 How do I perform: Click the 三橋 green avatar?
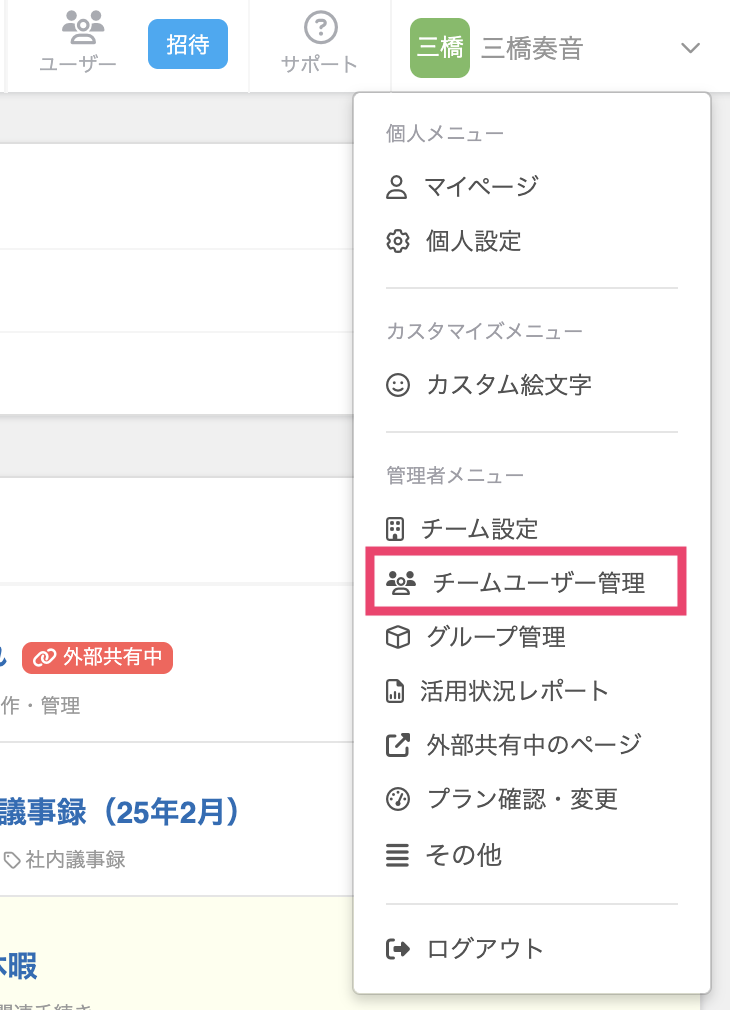tap(439, 48)
